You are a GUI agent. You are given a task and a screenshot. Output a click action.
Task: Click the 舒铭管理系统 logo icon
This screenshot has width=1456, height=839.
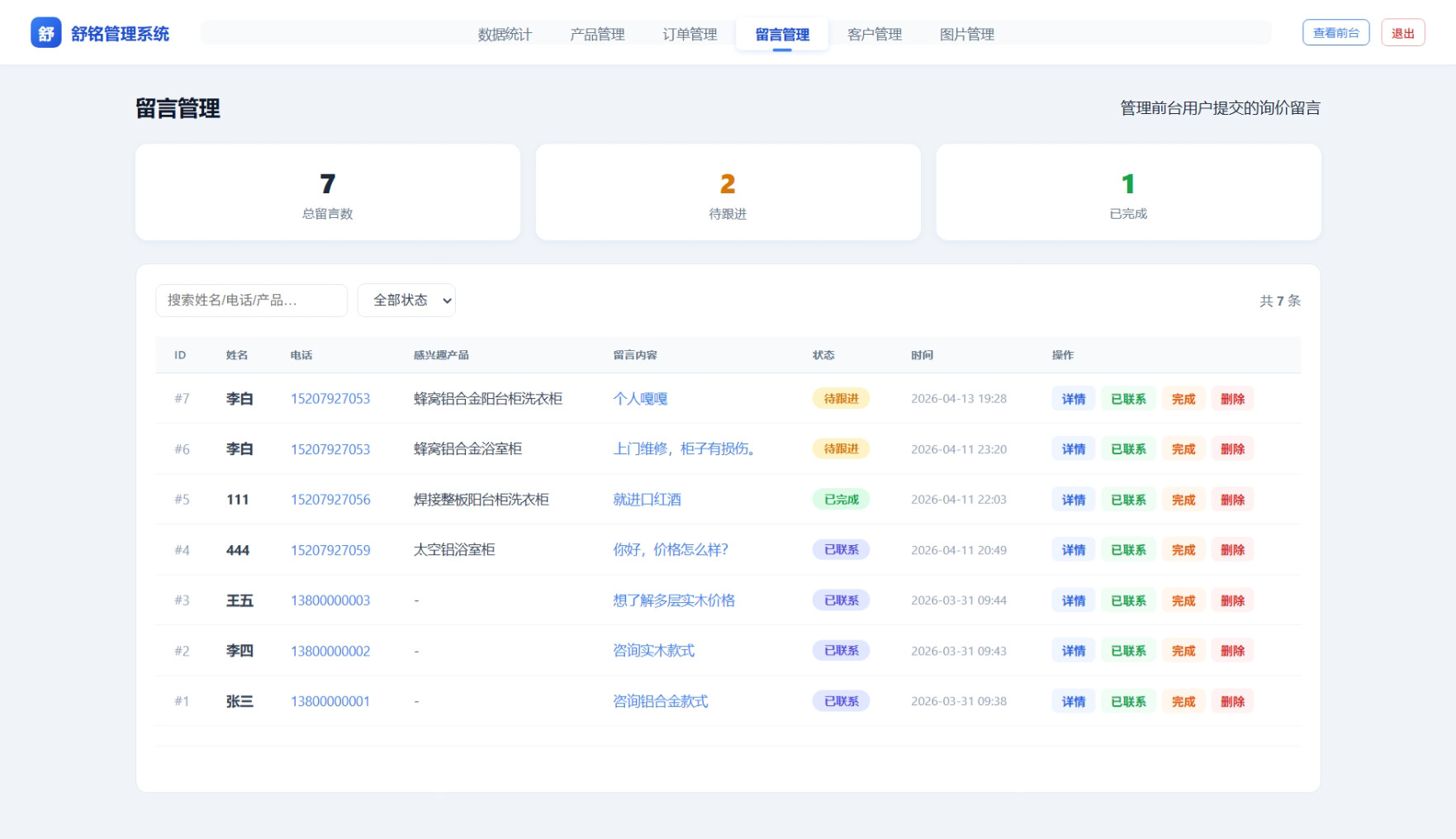[46, 33]
